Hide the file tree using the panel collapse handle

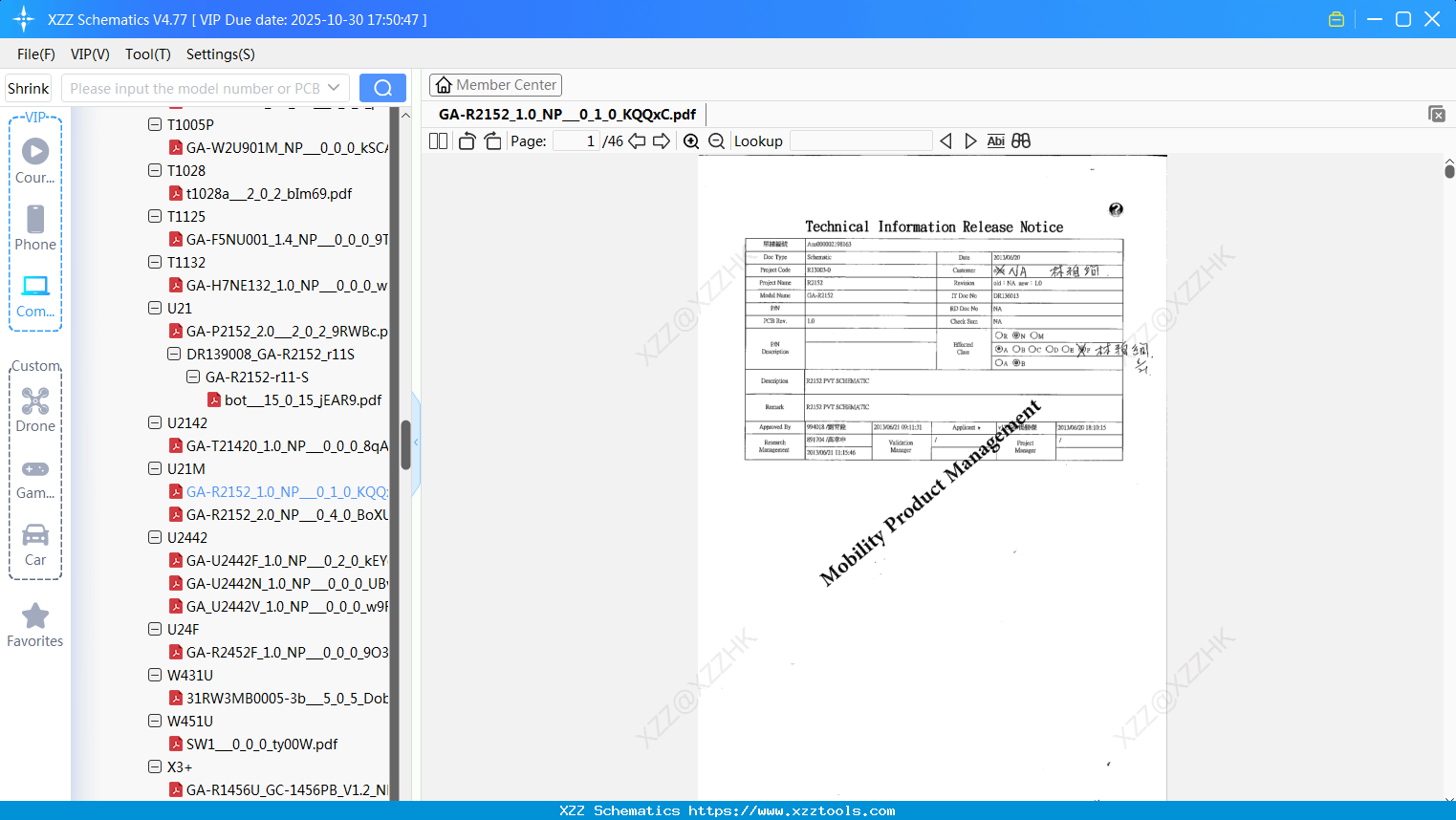(416, 442)
